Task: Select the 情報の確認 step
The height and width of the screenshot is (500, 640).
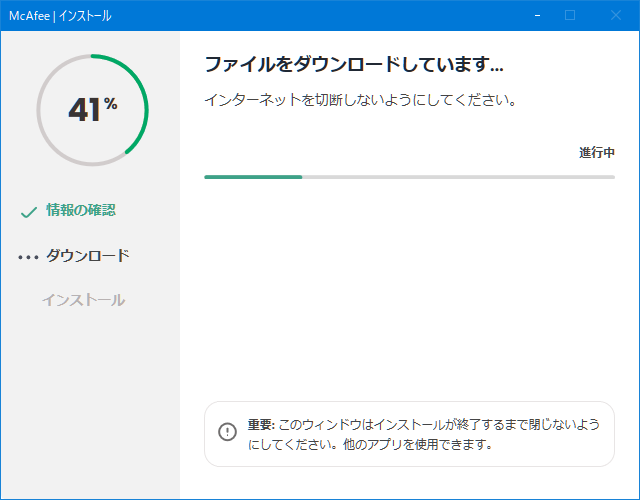Action: [x=81, y=210]
